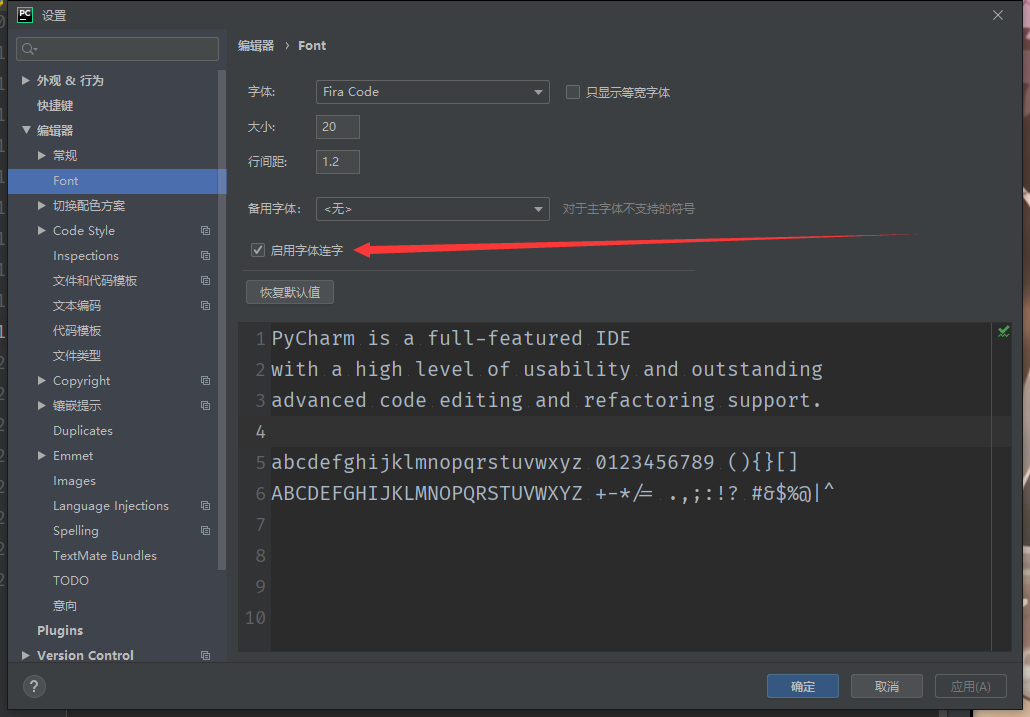Click project-level icon next to Copyright
This screenshot has width=1030, height=717.
[206, 381]
